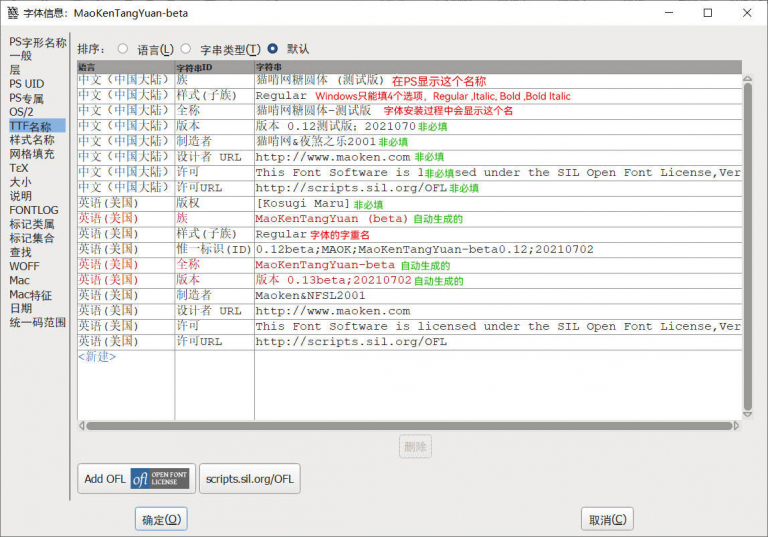Select TTF名称 in the sidebar
The width and height of the screenshot is (768, 537).
coord(31,126)
